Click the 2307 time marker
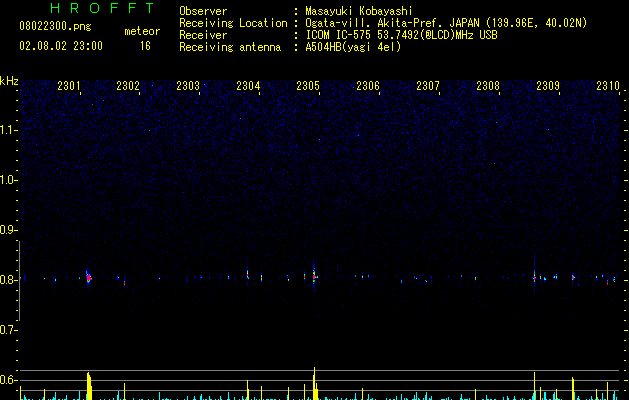 (428, 86)
